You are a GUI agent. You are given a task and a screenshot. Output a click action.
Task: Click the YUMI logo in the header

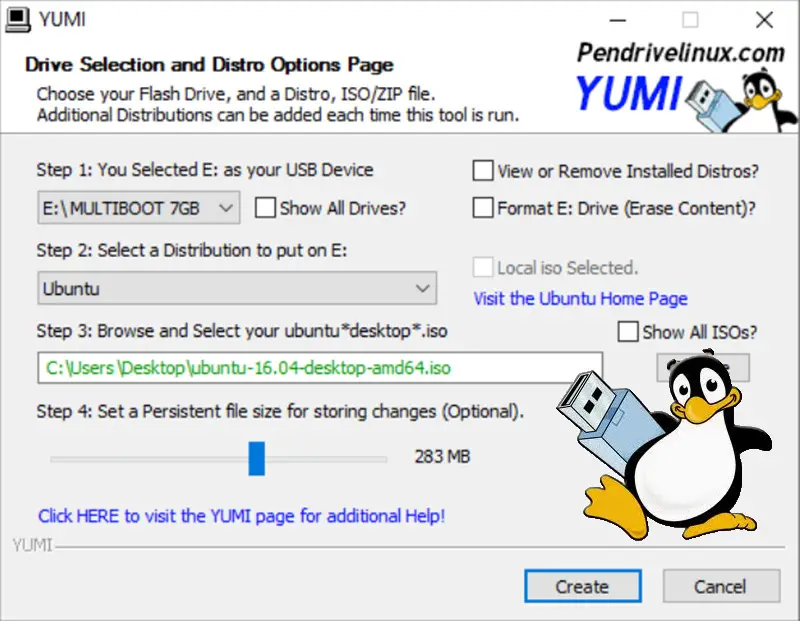point(629,93)
